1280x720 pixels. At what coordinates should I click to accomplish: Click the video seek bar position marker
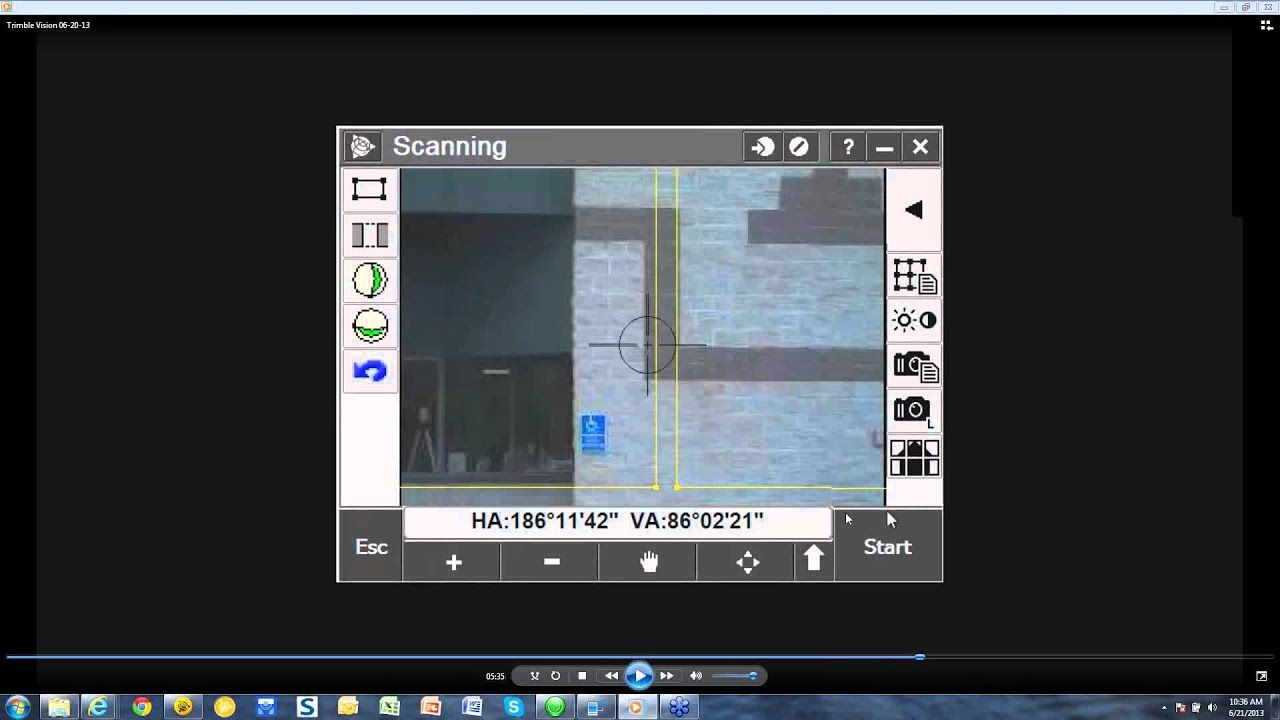tap(919, 657)
